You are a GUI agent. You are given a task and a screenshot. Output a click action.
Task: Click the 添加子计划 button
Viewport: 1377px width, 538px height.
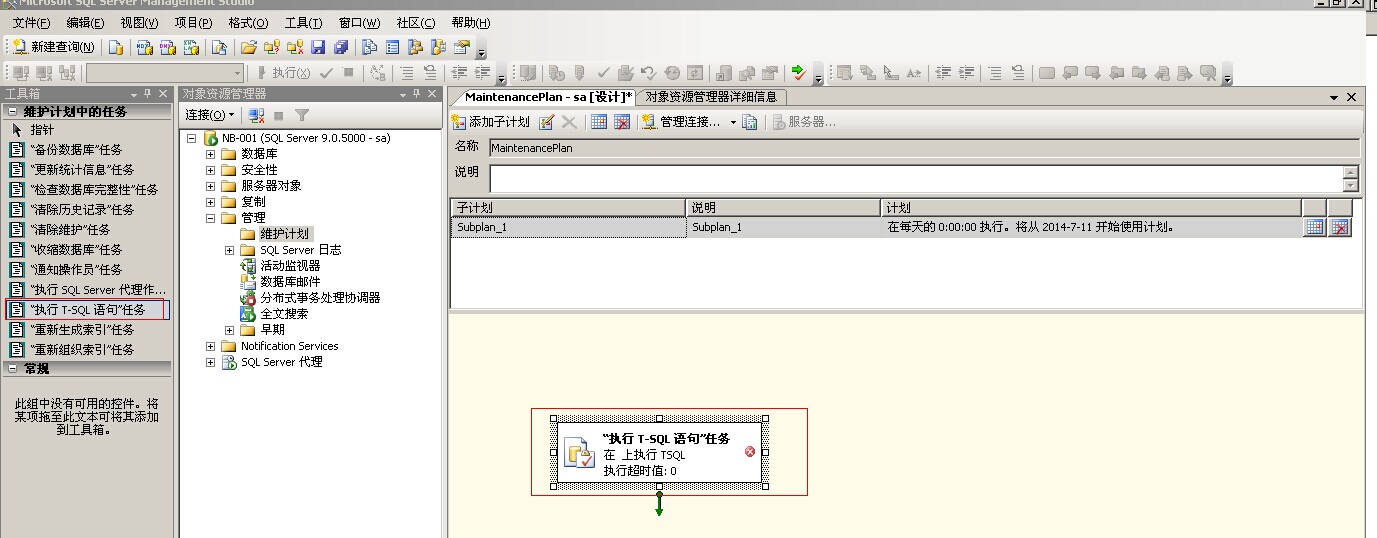(490, 122)
